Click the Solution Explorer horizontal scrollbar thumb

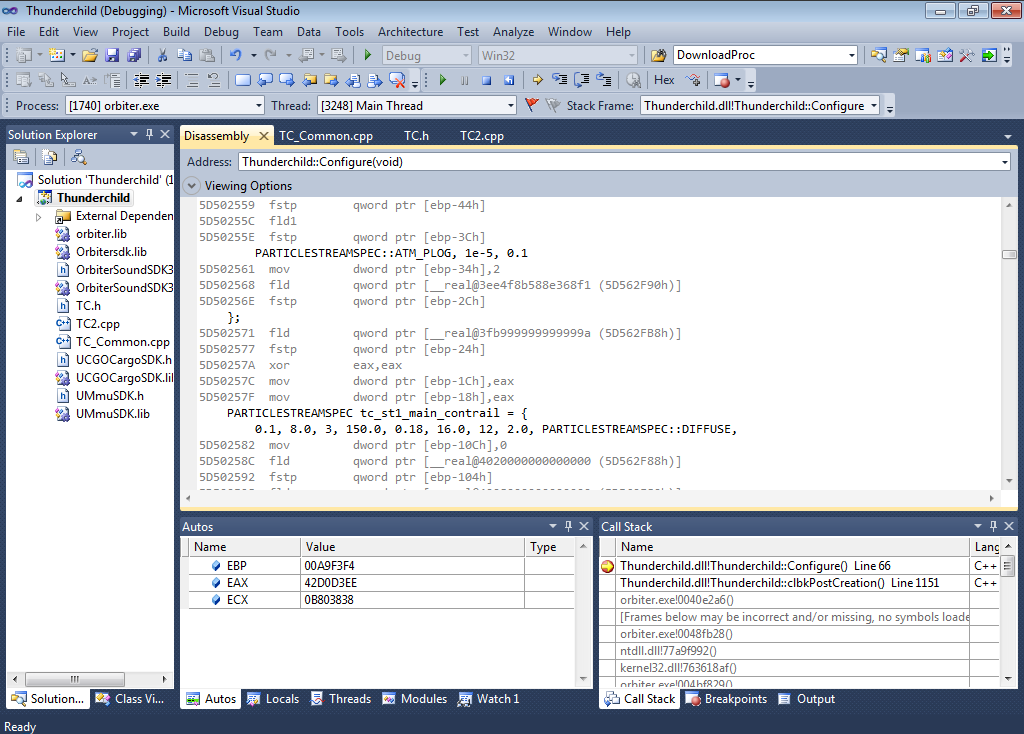point(75,679)
